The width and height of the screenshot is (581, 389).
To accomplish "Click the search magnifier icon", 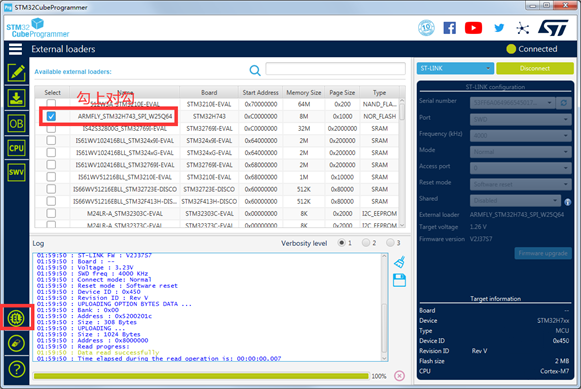I will click(x=255, y=70).
